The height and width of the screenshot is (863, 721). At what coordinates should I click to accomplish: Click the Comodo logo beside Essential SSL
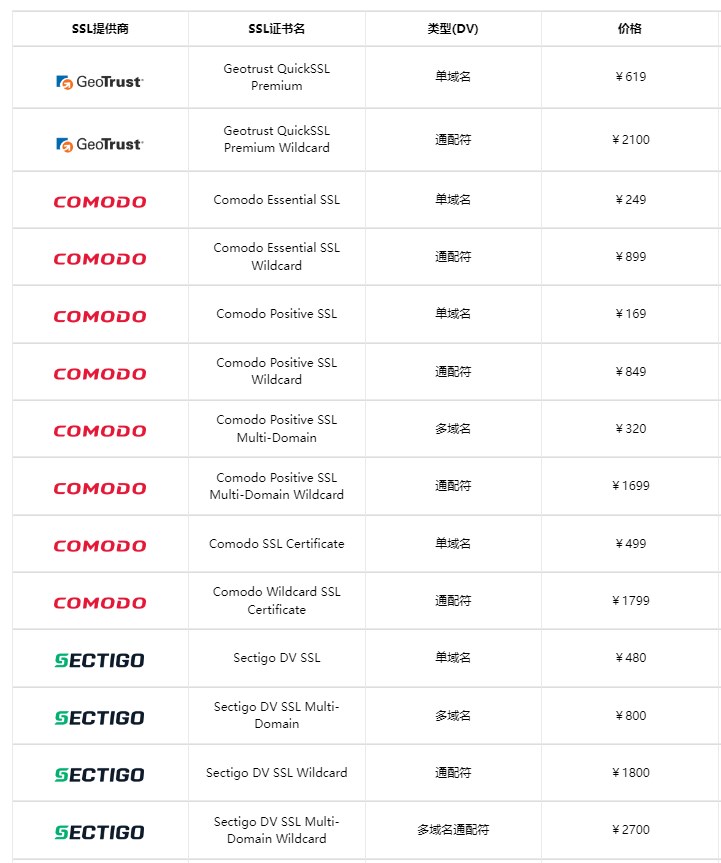coord(100,202)
